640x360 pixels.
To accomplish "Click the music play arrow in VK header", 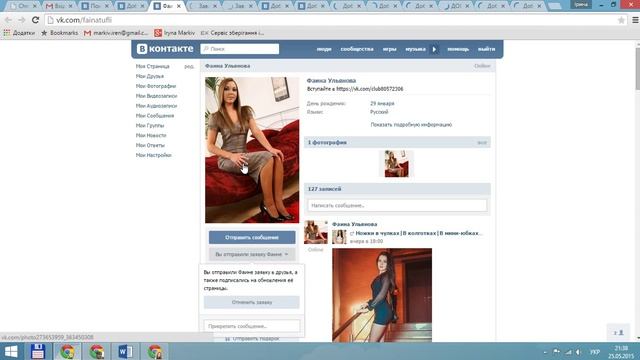I will (x=434, y=49).
